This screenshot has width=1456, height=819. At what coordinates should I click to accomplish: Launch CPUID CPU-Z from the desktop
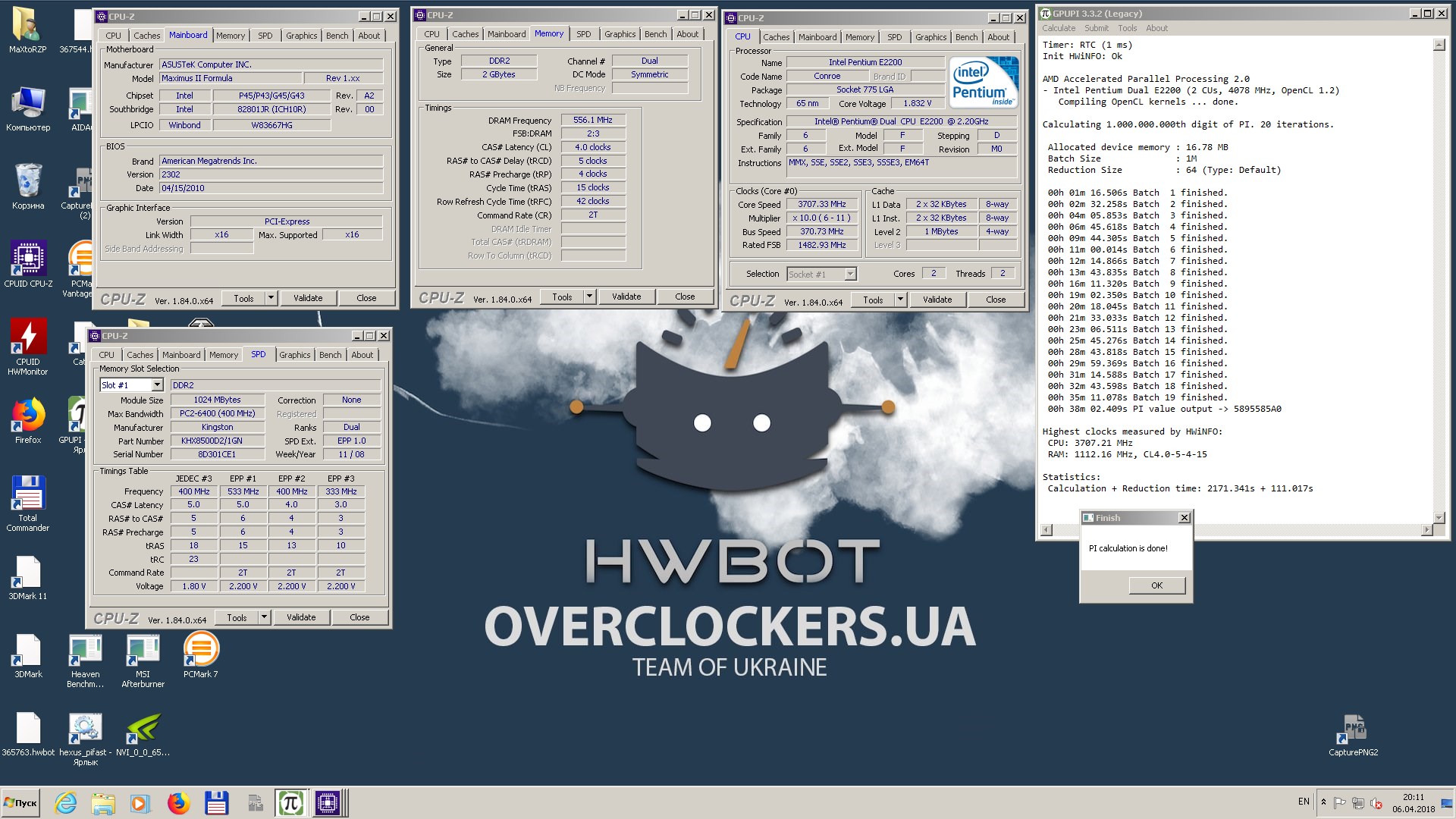pos(28,265)
